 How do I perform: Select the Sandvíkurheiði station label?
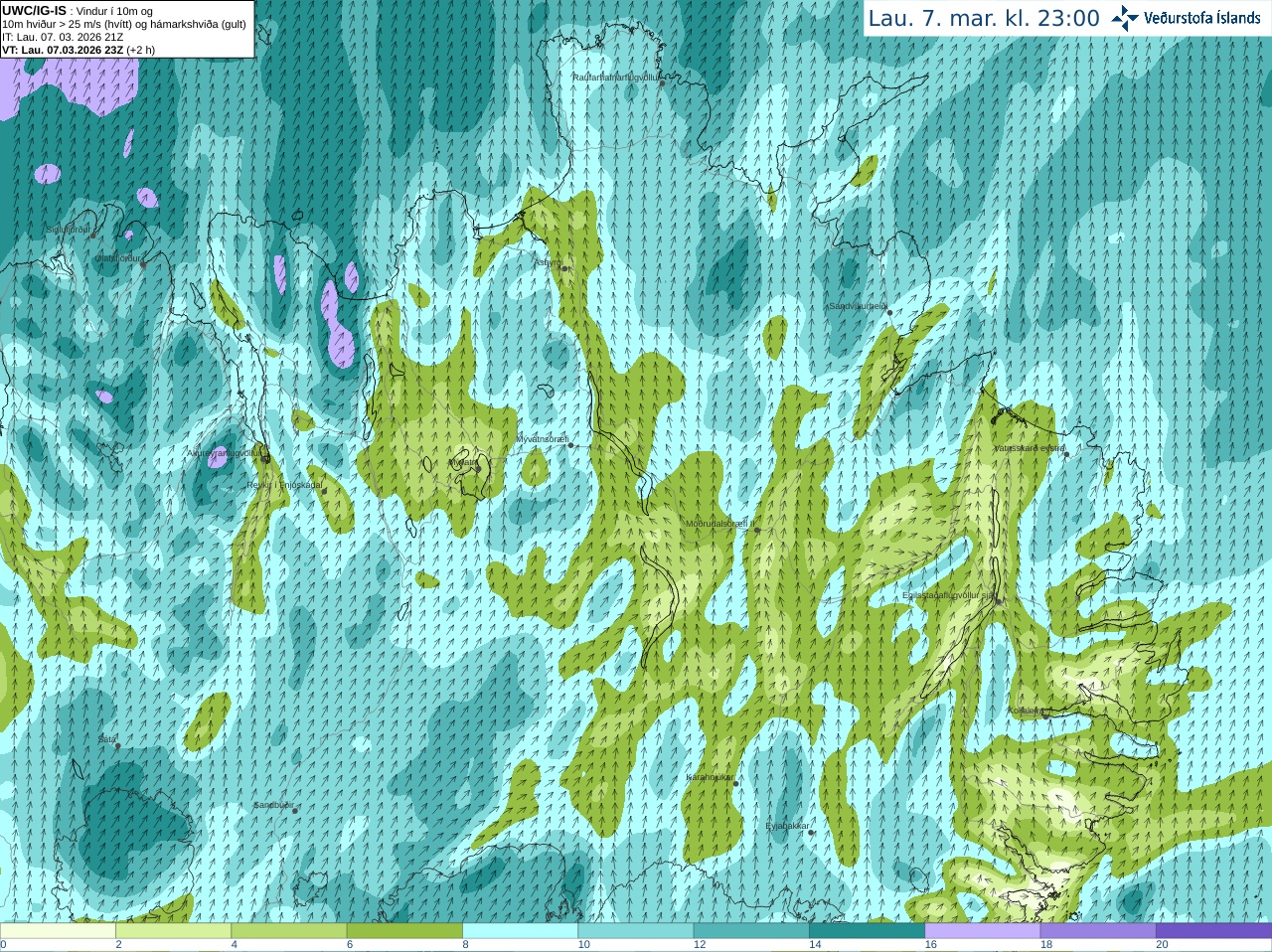[858, 306]
